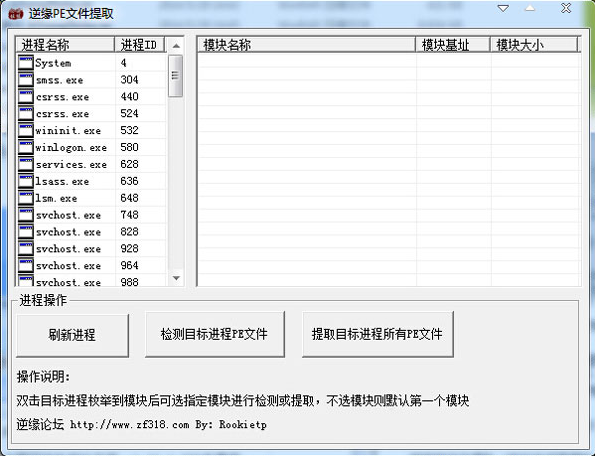The width and height of the screenshot is (595, 456).
Task: Click the 模块大小 column header
Action: tap(534, 45)
